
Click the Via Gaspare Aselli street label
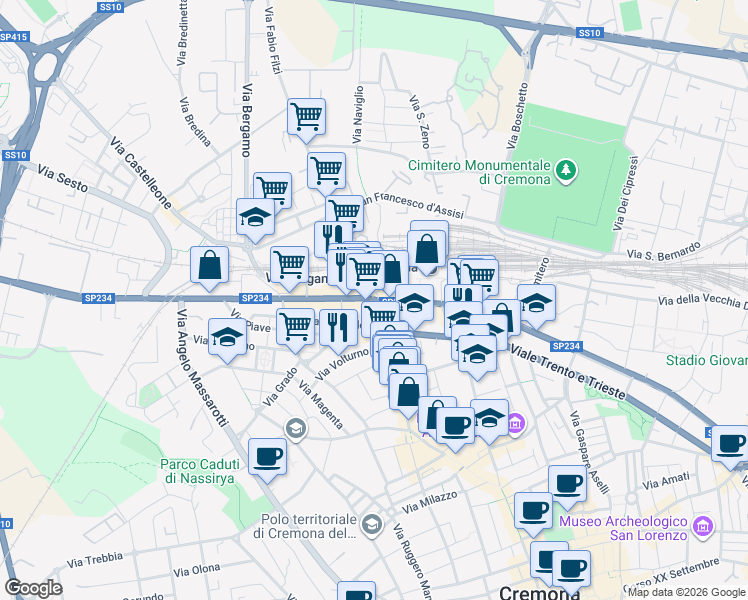tap(590, 452)
